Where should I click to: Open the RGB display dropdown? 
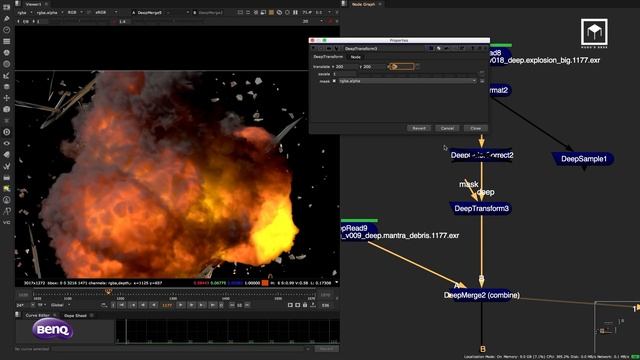75,13
